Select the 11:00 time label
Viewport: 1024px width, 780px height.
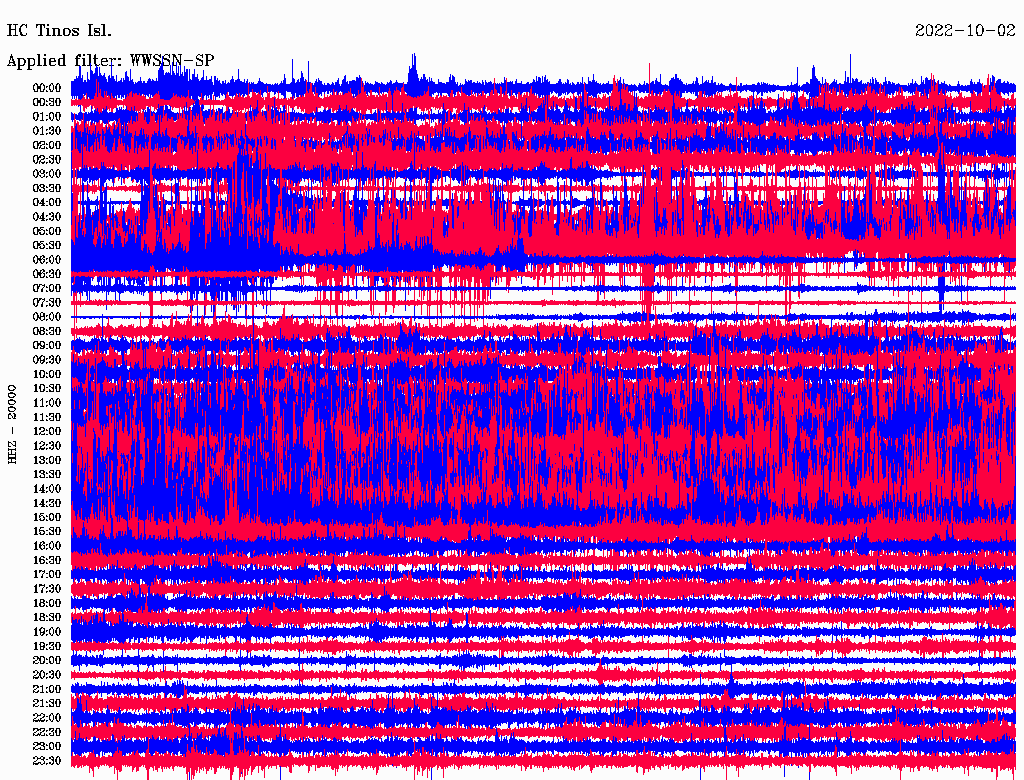pos(47,403)
